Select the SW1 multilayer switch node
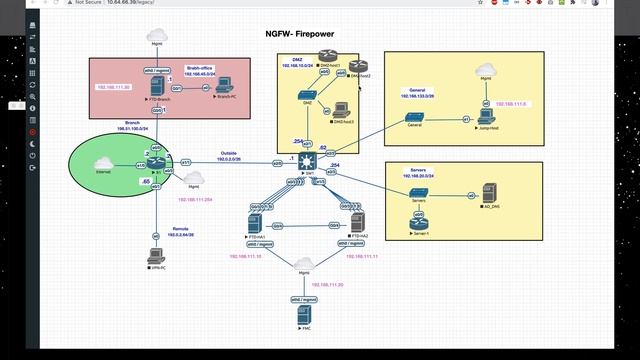The image size is (640, 360). pos(307,162)
